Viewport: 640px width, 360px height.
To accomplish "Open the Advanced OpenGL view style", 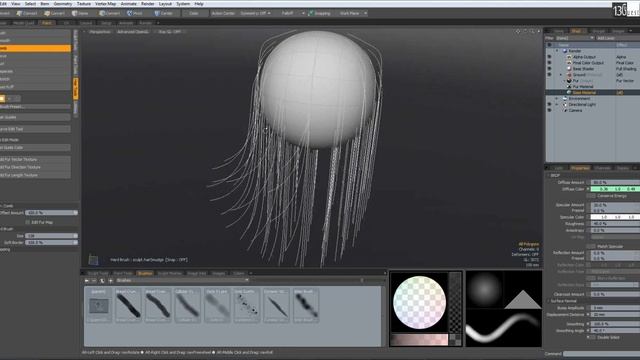I will point(133,31).
